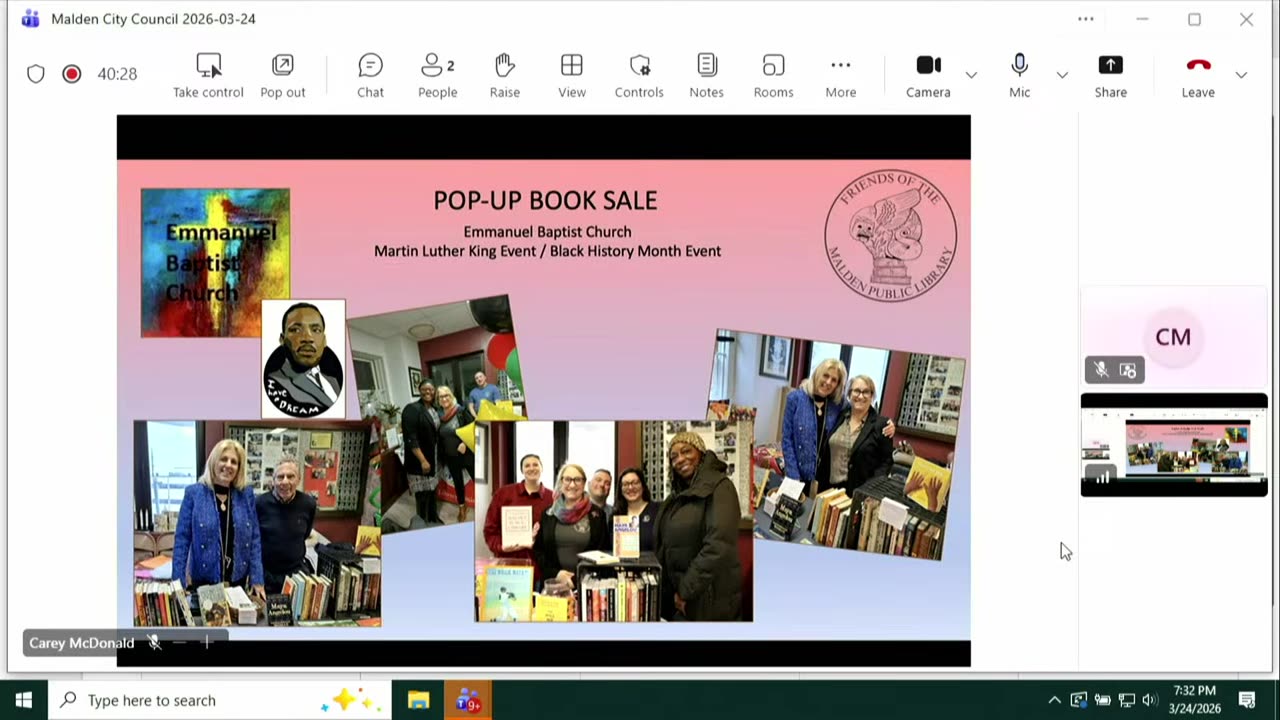
Task: Click the recording indicator icon
Action: (71, 74)
